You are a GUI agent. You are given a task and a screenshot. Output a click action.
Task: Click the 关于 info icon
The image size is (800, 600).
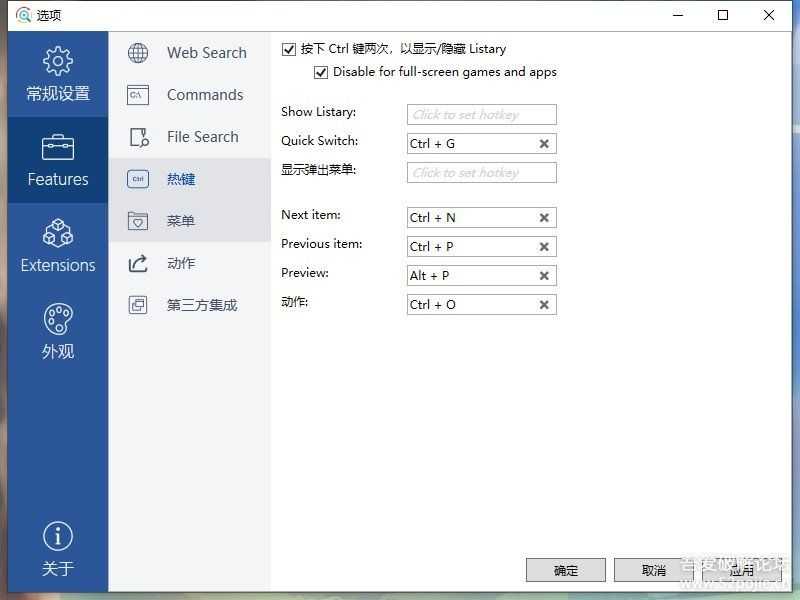58,537
